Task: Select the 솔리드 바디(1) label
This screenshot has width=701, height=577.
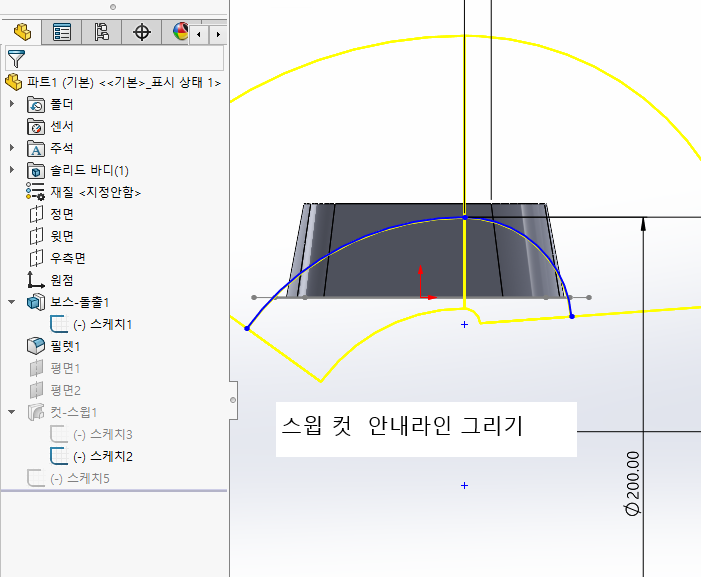Action: tap(89, 170)
